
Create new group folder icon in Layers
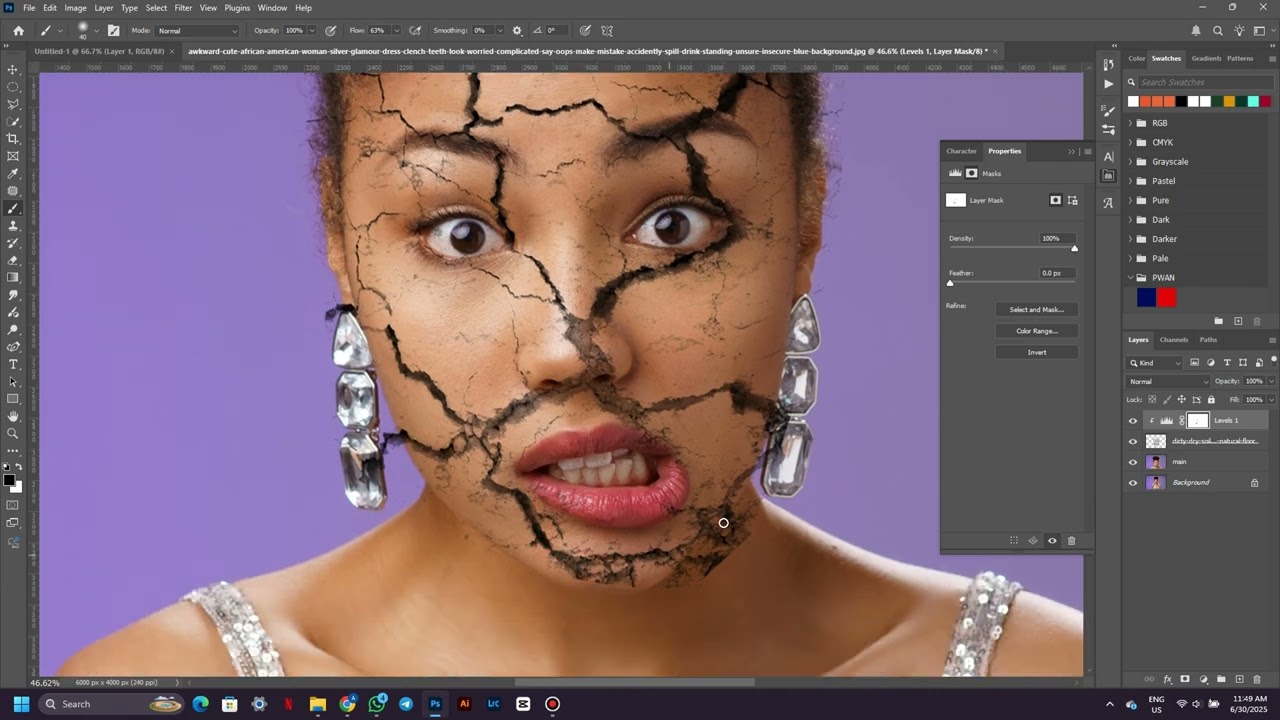click(x=1221, y=680)
